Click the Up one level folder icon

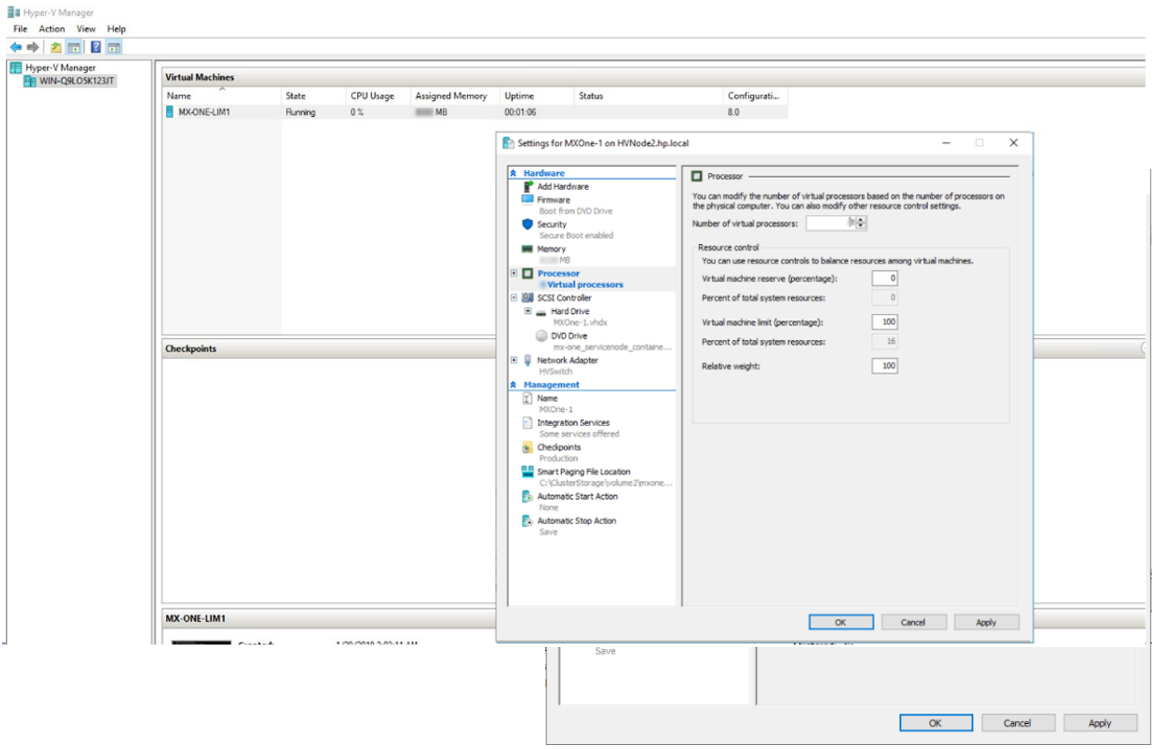[x=56, y=47]
